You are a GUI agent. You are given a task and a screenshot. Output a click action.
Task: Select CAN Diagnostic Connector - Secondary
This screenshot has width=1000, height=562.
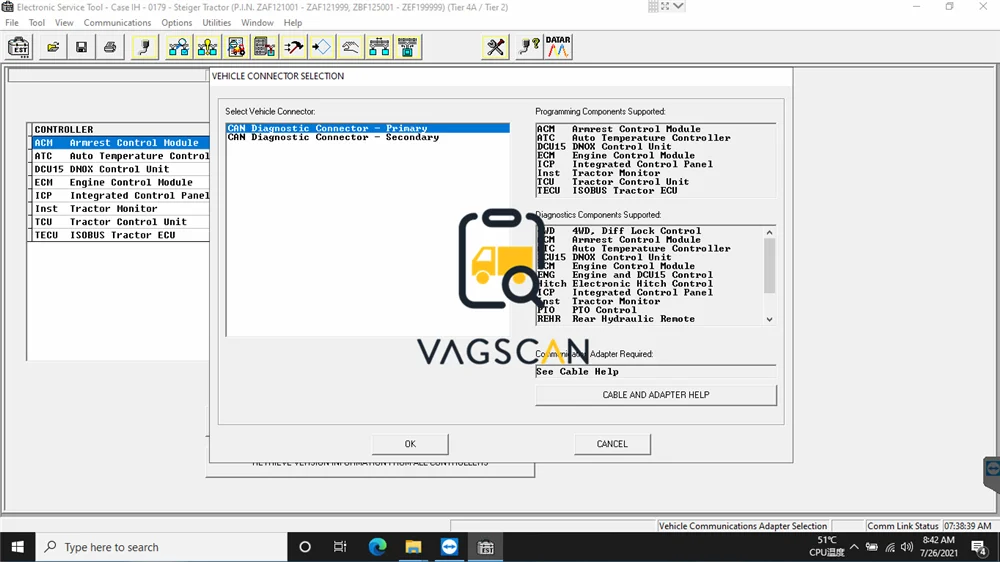368,137
